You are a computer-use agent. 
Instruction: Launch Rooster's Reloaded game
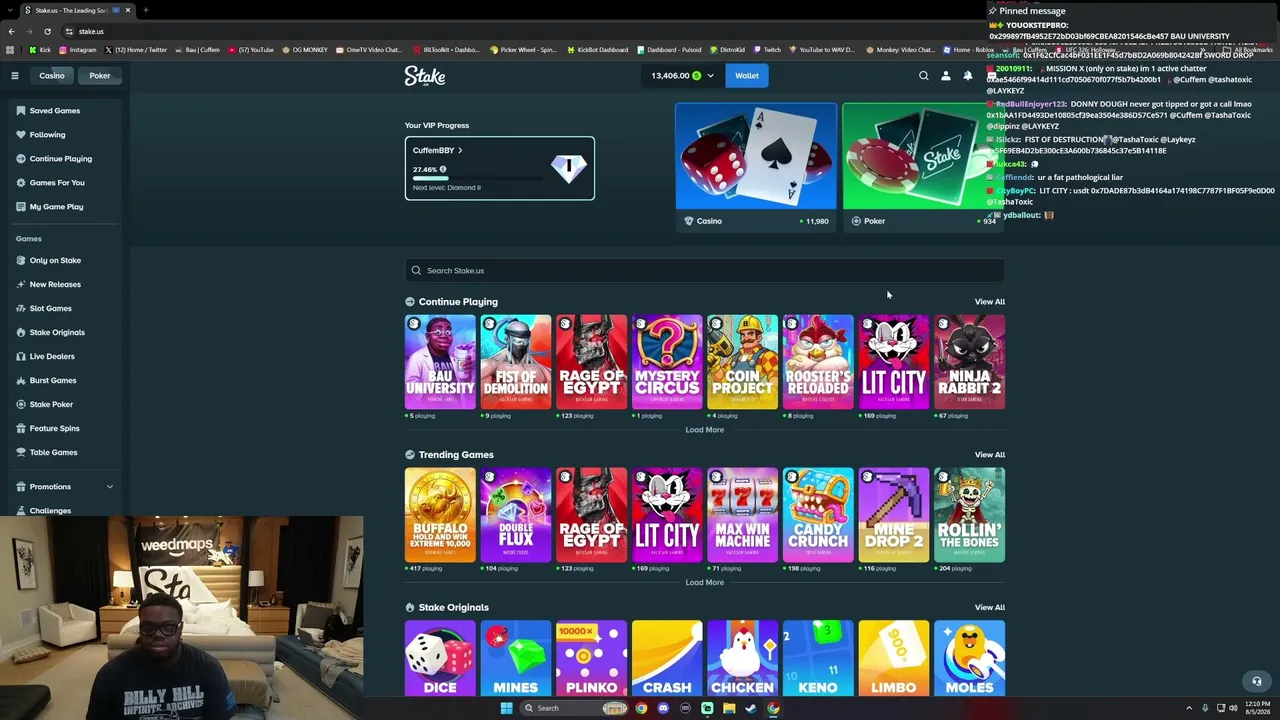point(818,362)
